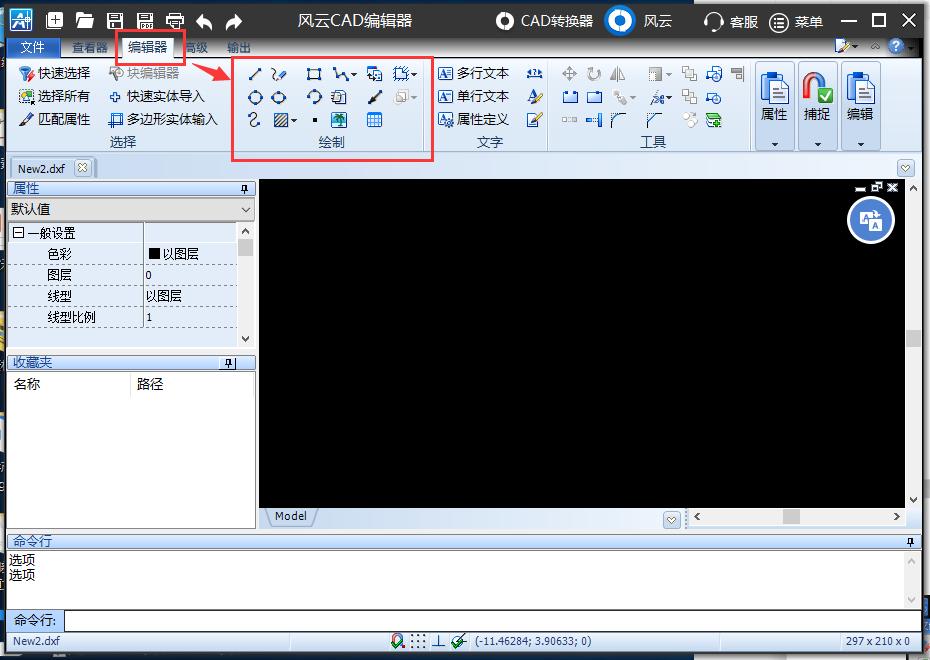The image size is (930, 660).
Task: Click the edit text pencil icon beside 属性定义
Action: (x=534, y=120)
